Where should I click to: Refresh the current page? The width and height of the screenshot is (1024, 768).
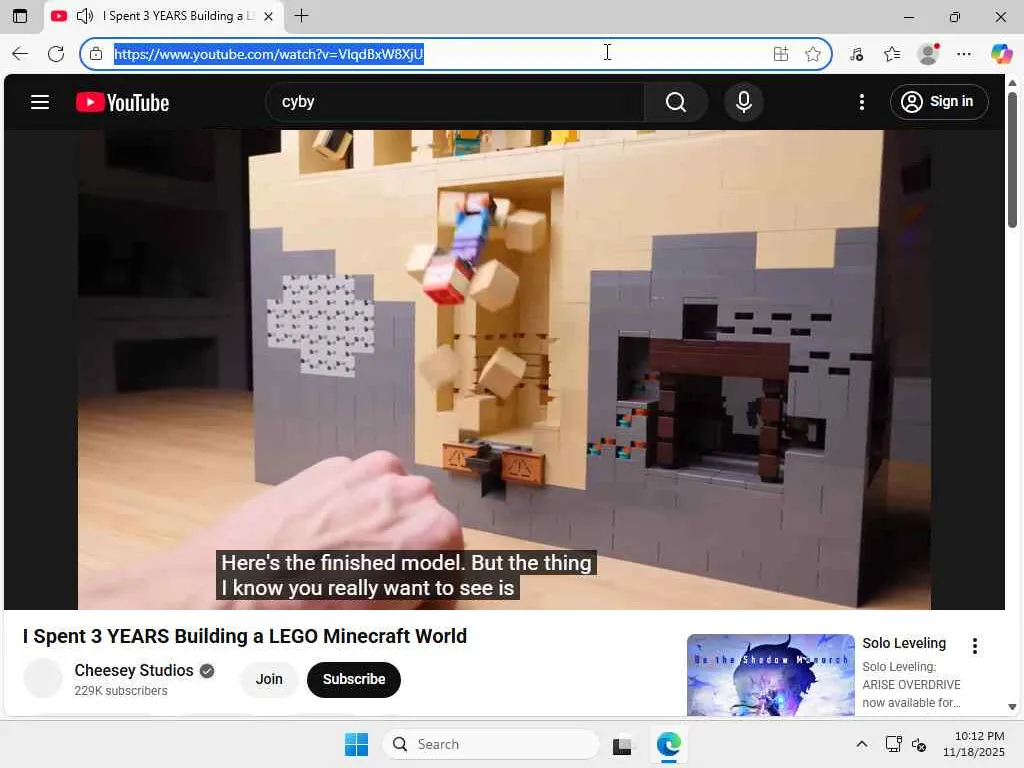[x=56, y=54]
